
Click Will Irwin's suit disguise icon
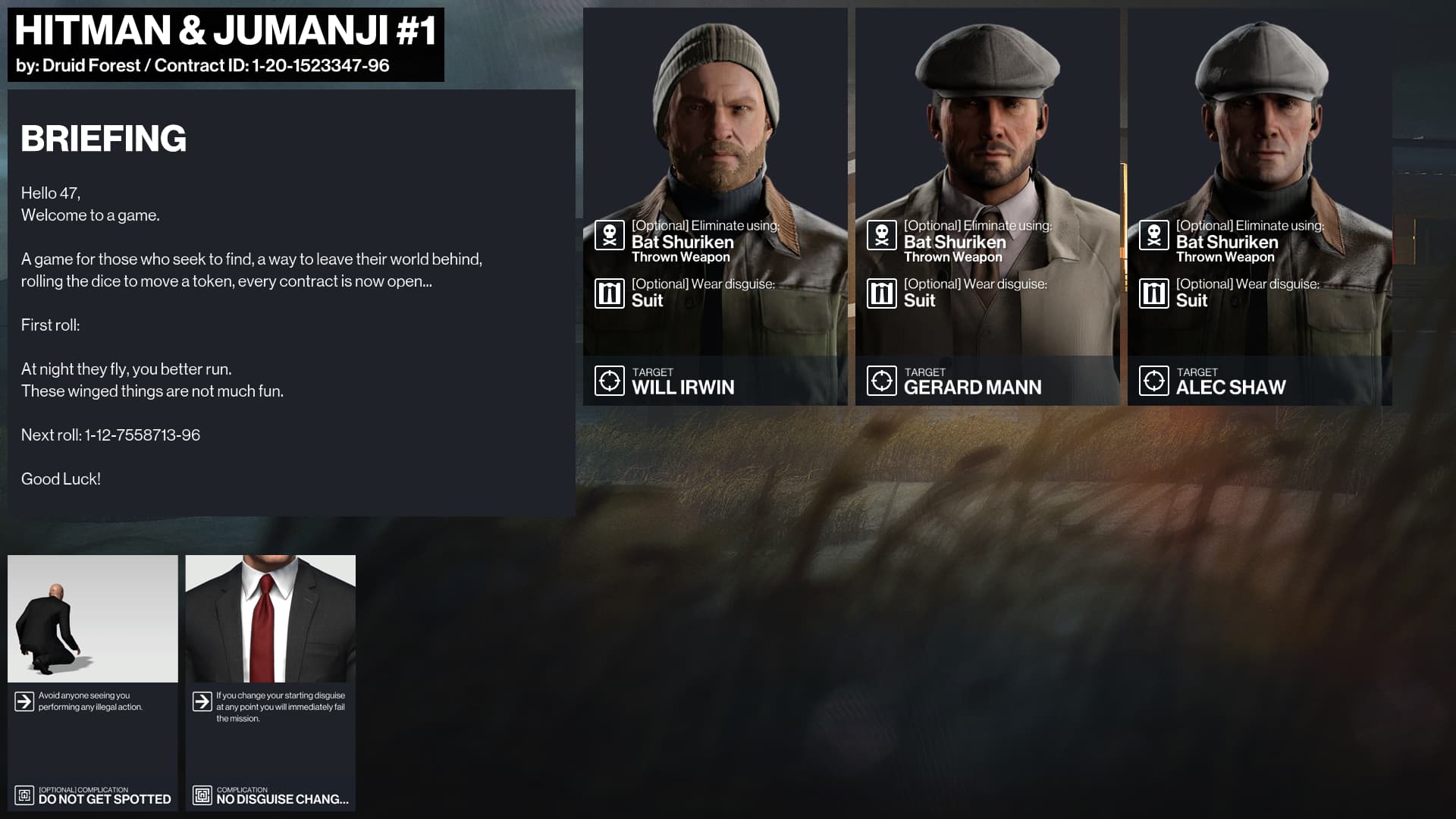tap(609, 293)
